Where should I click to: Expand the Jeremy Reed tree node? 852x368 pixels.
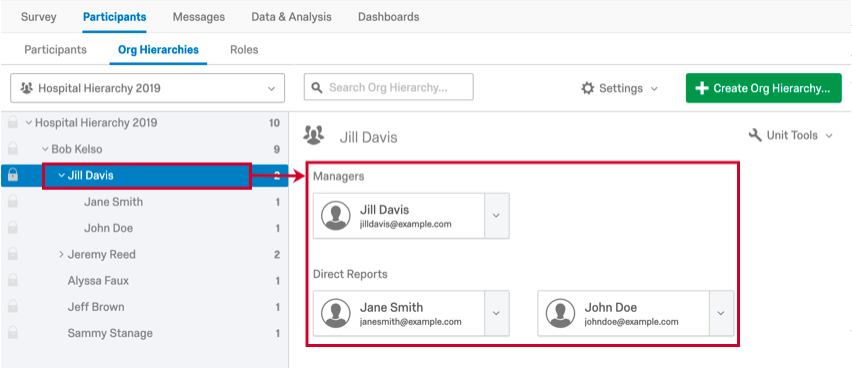click(61, 254)
